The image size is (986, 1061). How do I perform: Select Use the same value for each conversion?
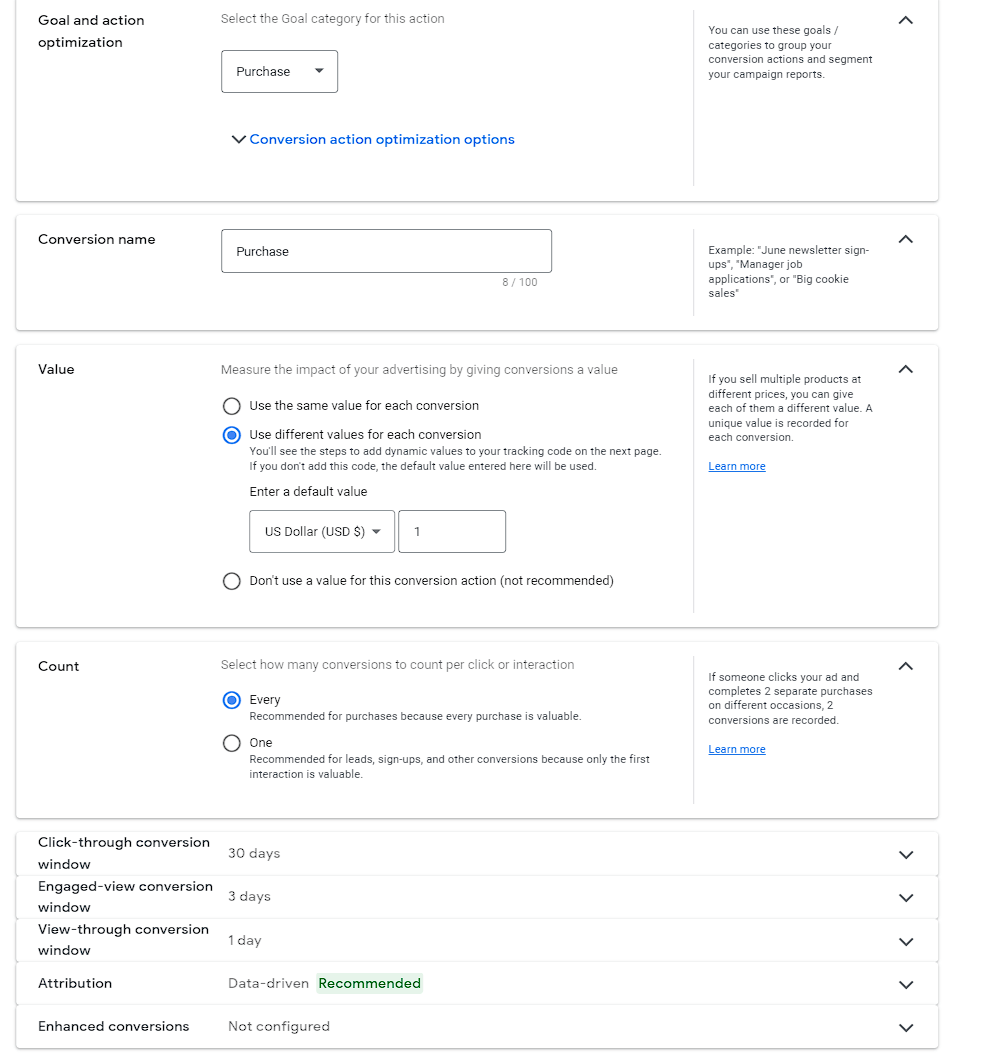tap(231, 406)
